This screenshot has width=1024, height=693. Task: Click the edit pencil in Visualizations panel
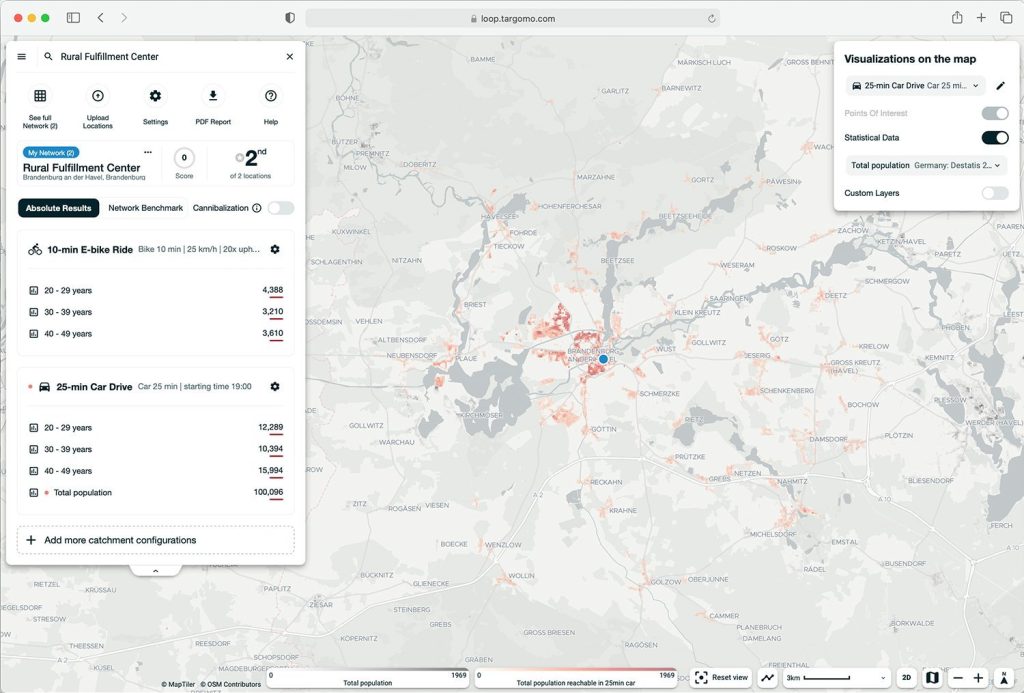1000,86
